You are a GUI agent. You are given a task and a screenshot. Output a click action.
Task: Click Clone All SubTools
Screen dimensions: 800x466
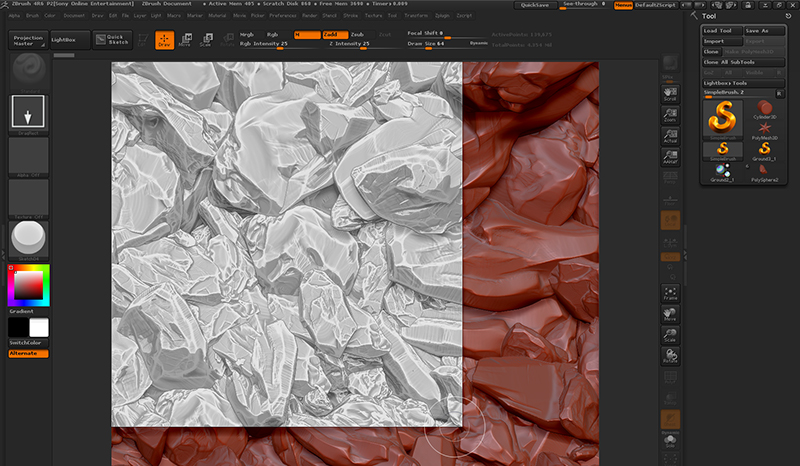[x=743, y=62]
